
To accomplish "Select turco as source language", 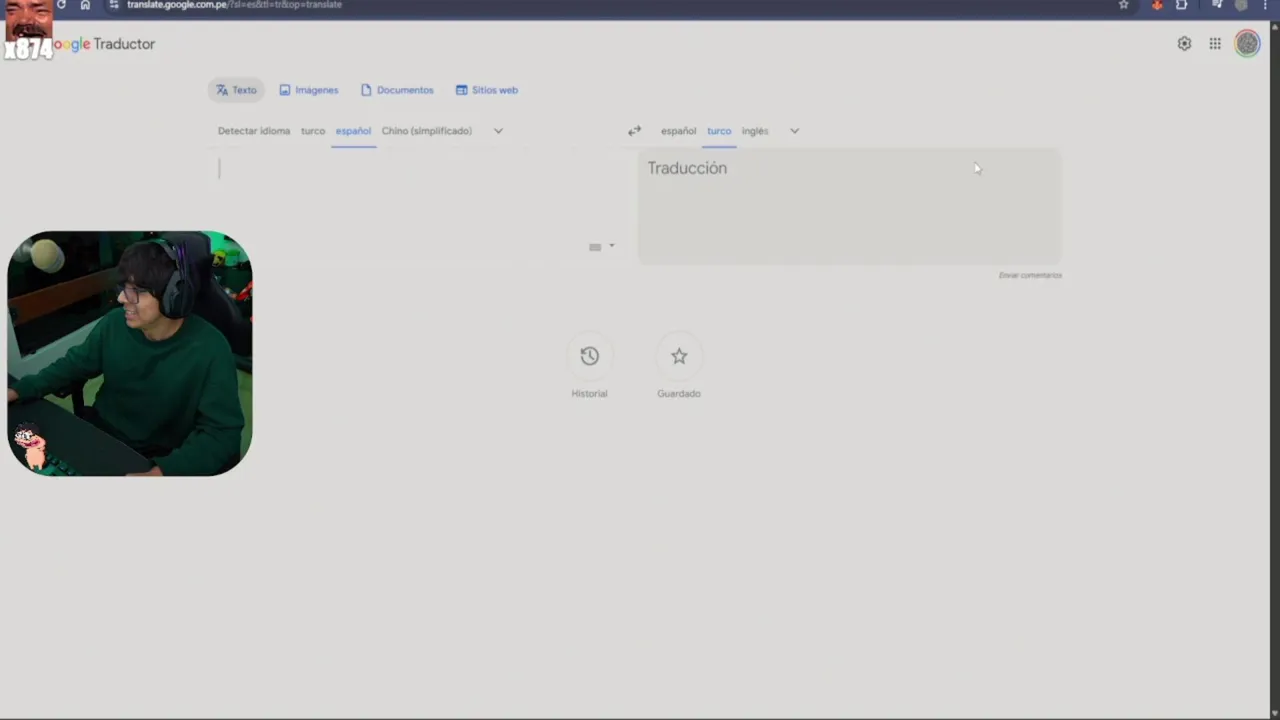I will (x=313, y=131).
